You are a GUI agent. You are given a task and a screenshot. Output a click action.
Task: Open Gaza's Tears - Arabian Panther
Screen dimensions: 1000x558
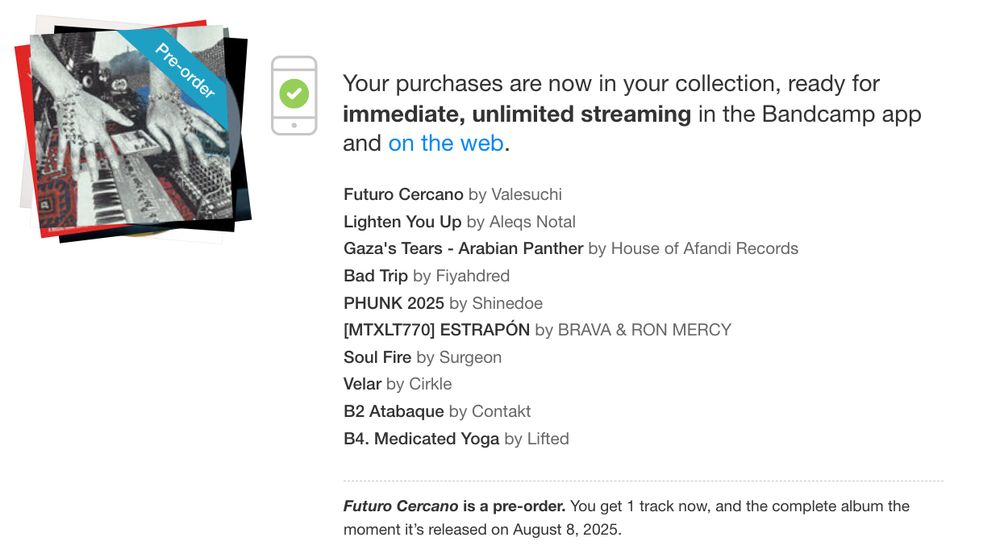[x=463, y=248]
